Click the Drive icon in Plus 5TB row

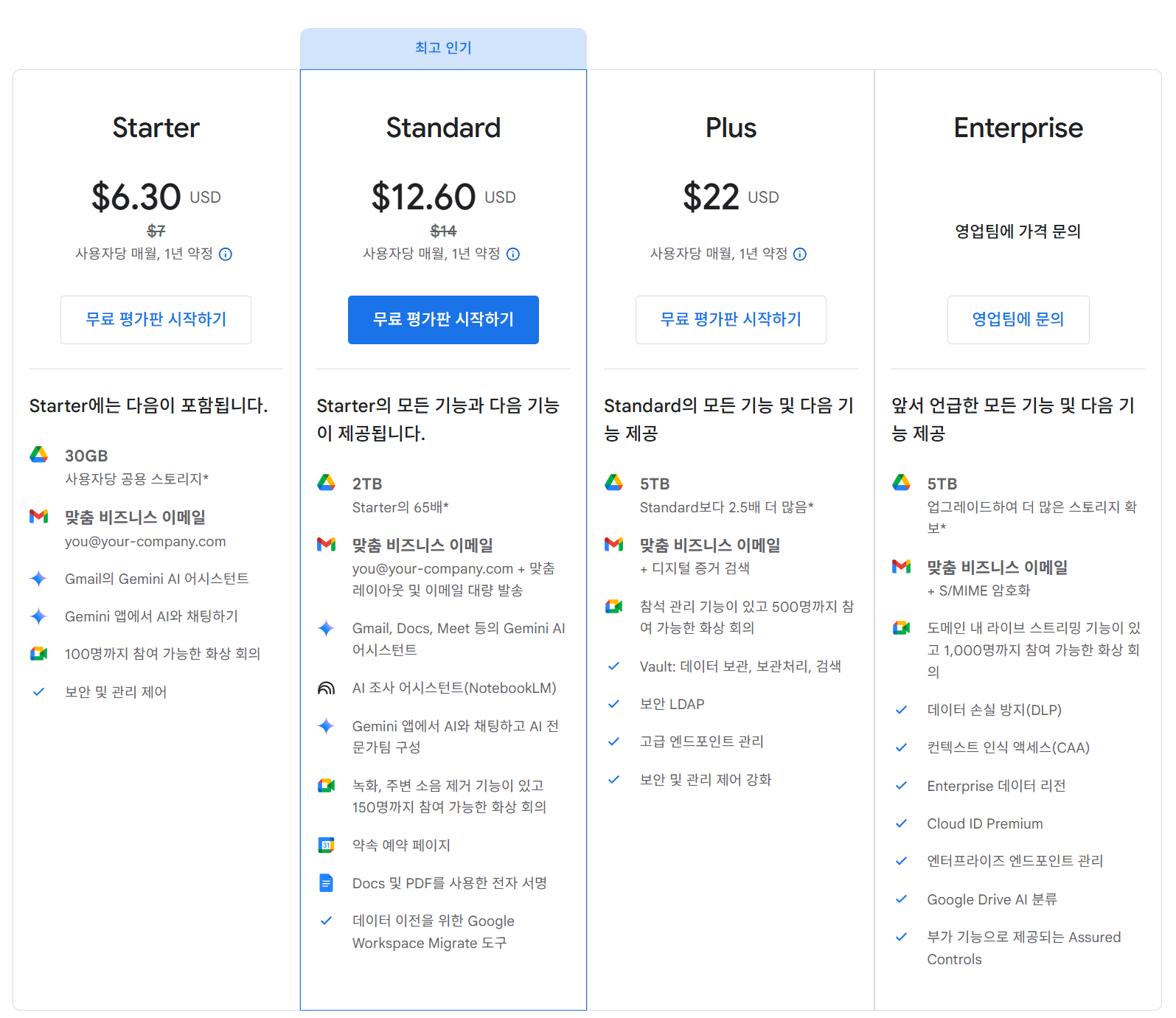(614, 483)
